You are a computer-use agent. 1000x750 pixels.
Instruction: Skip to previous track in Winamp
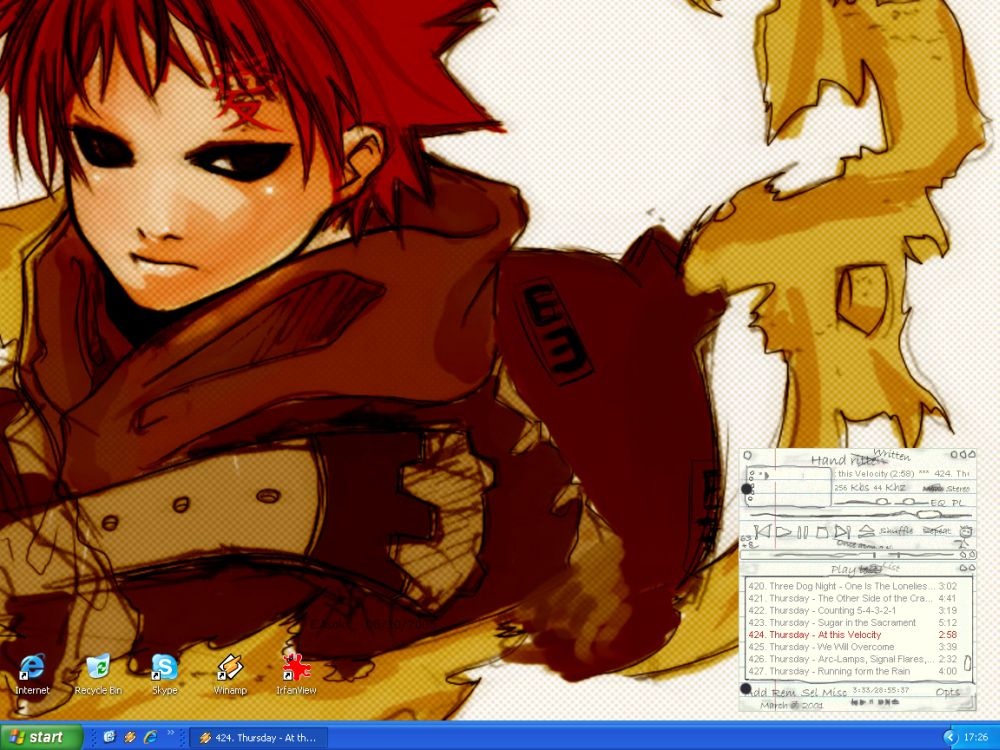coord(762,532)
